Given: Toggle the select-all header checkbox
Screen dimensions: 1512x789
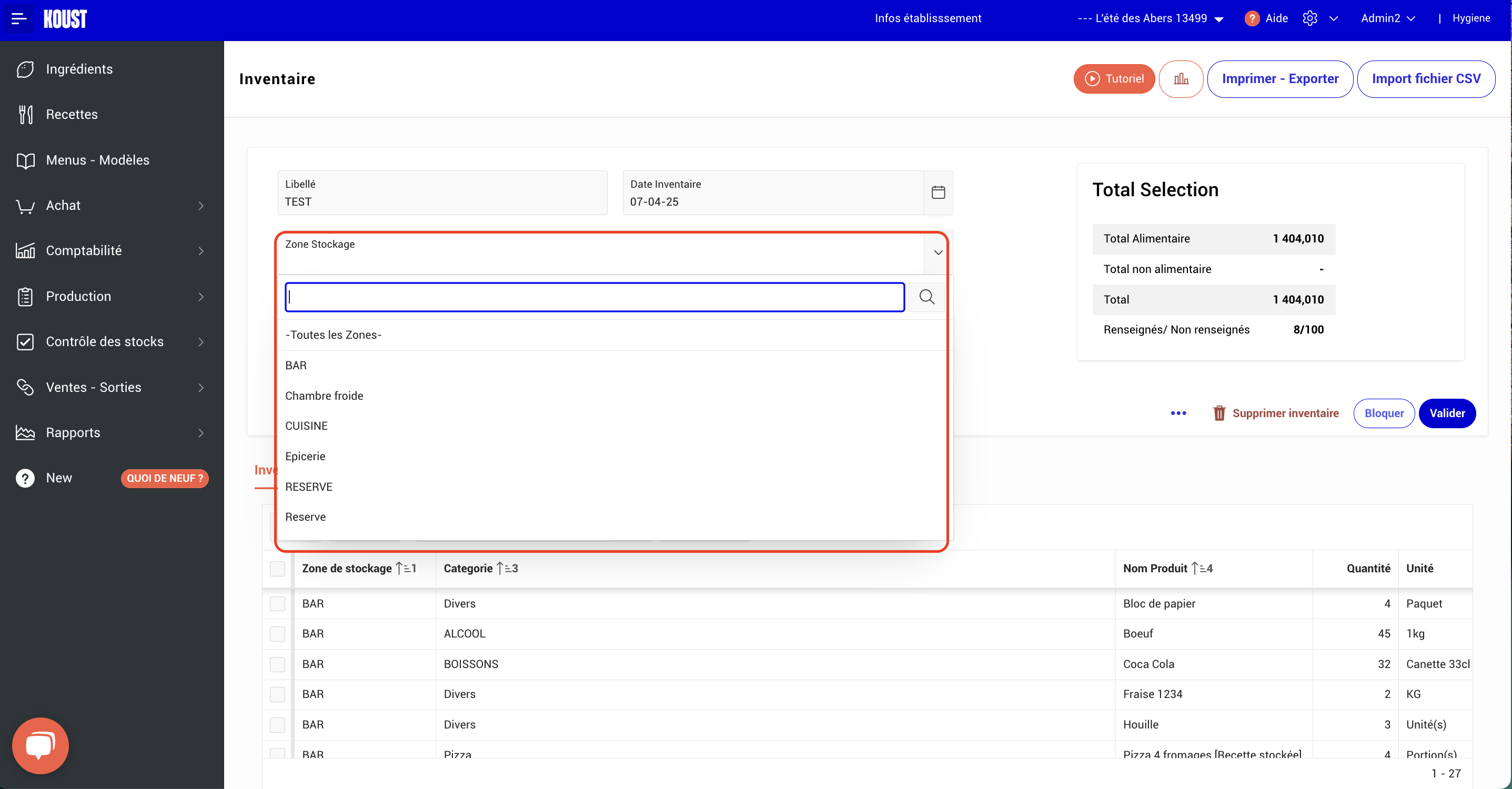Looking at the screenshot, I should coord(277,569).
